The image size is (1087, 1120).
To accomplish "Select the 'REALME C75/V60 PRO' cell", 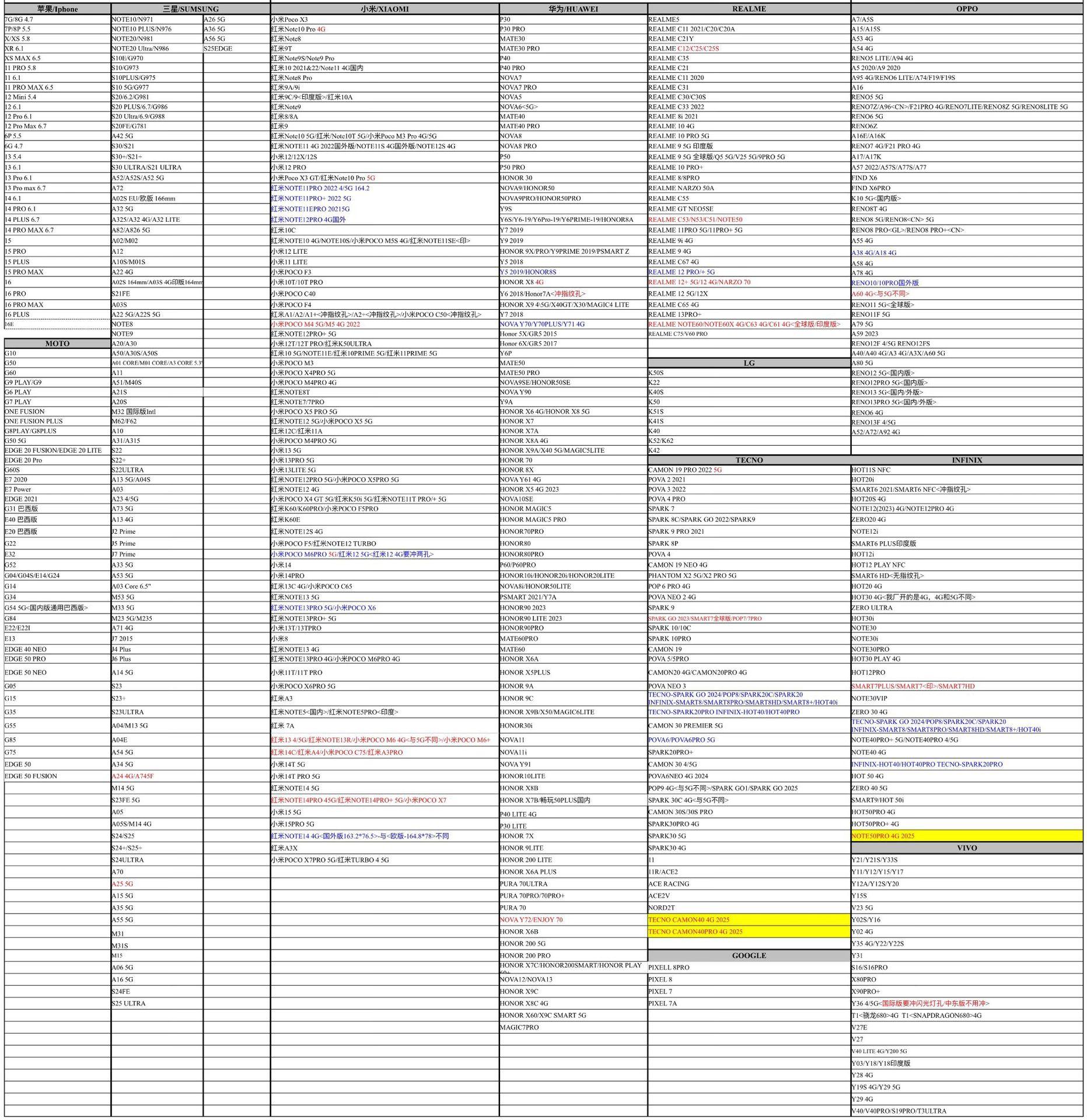I will pyautogui.click(x=749, y=334).
